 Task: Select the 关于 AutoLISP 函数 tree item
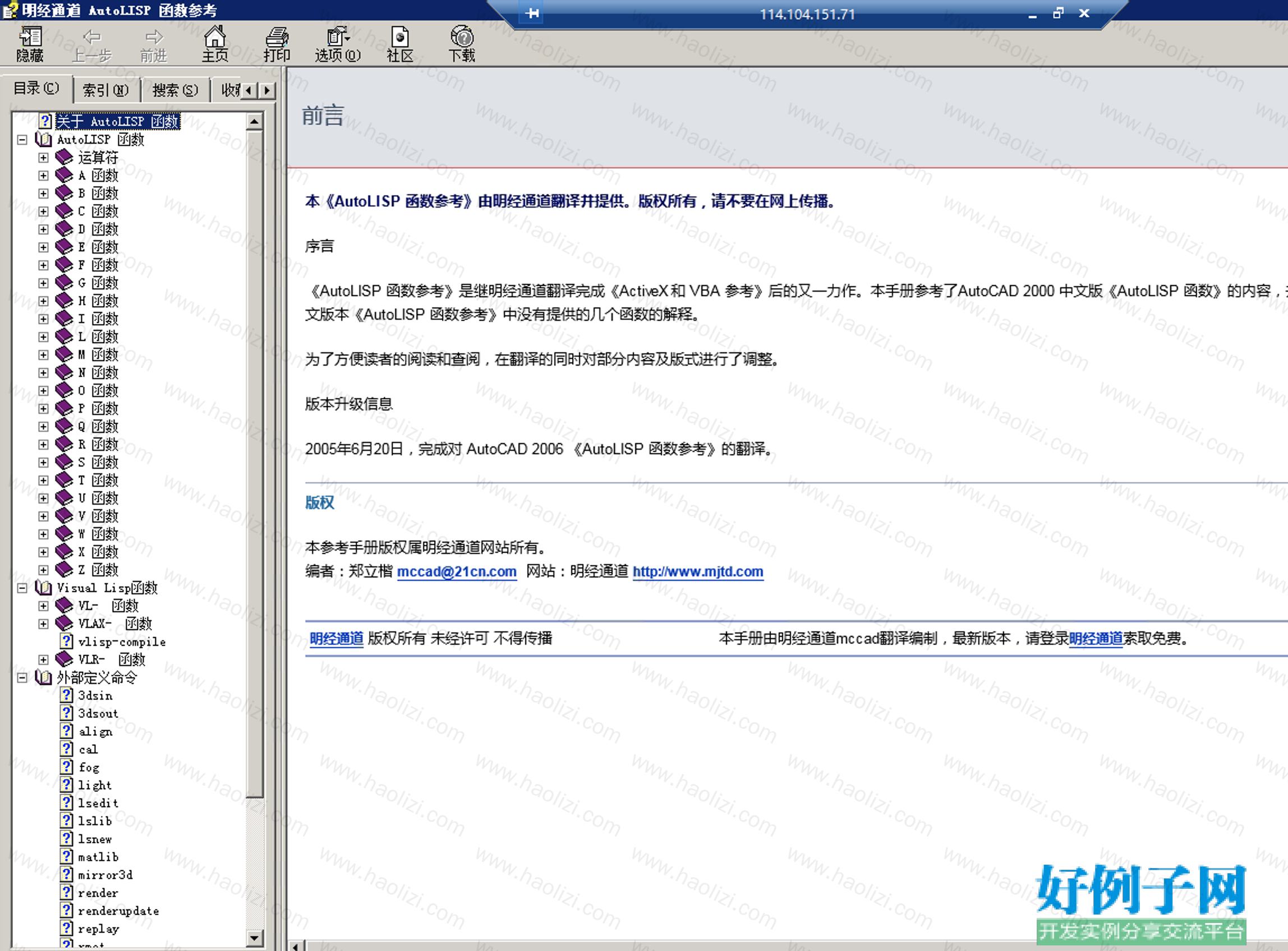(117, 122)
